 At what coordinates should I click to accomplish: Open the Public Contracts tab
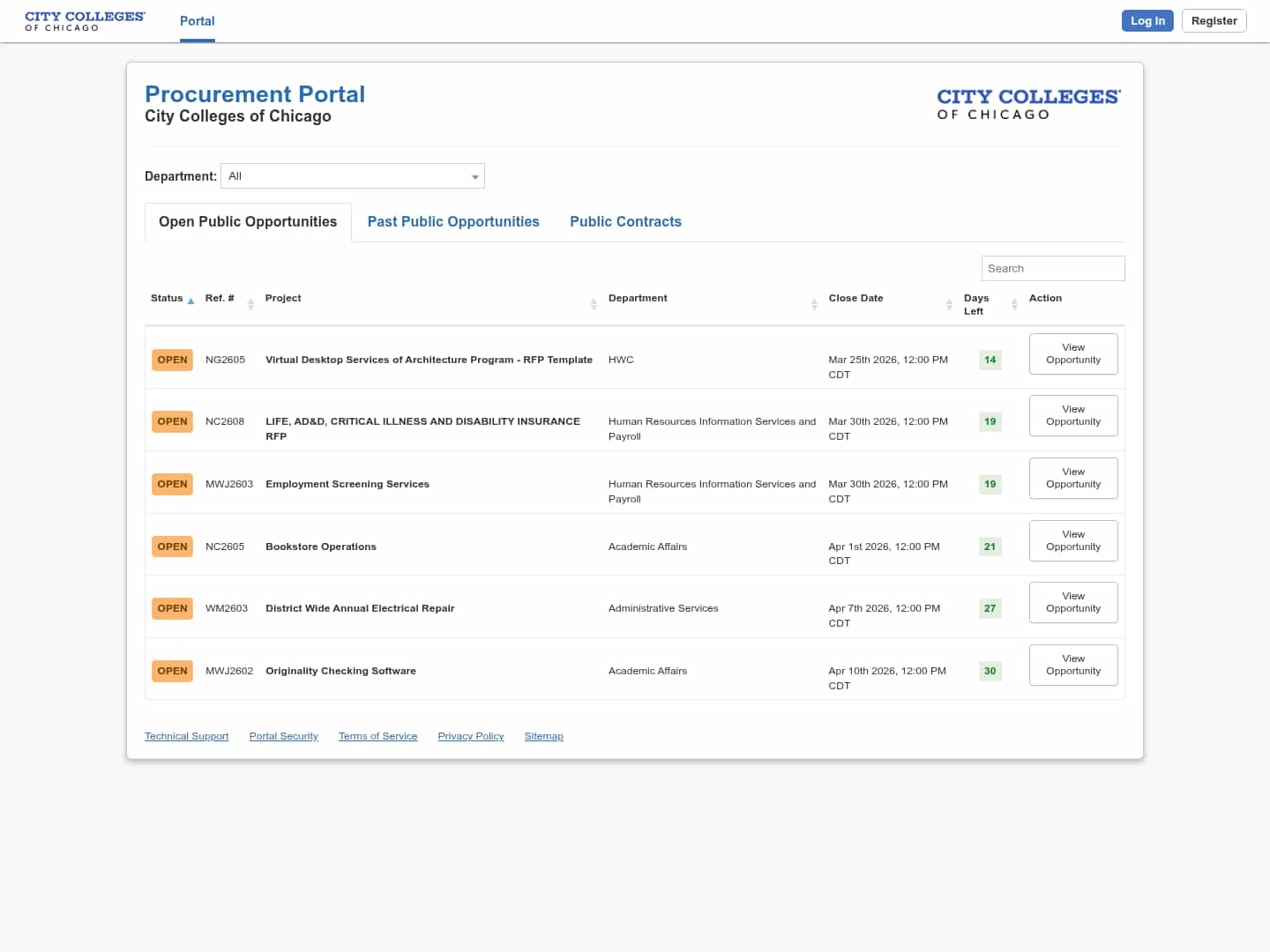(x=625, y=222)
